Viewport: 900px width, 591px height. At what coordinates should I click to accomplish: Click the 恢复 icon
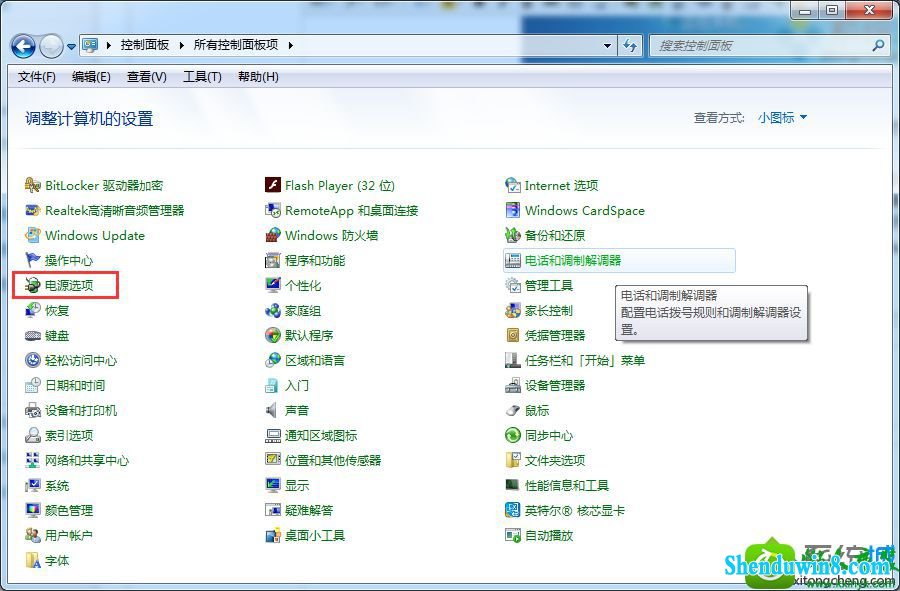point(33,310)
